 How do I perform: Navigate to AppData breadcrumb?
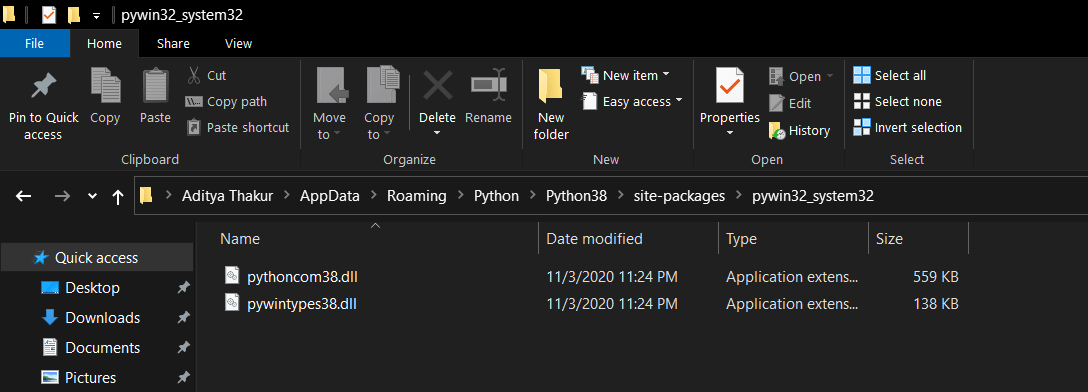pos(330,196)
